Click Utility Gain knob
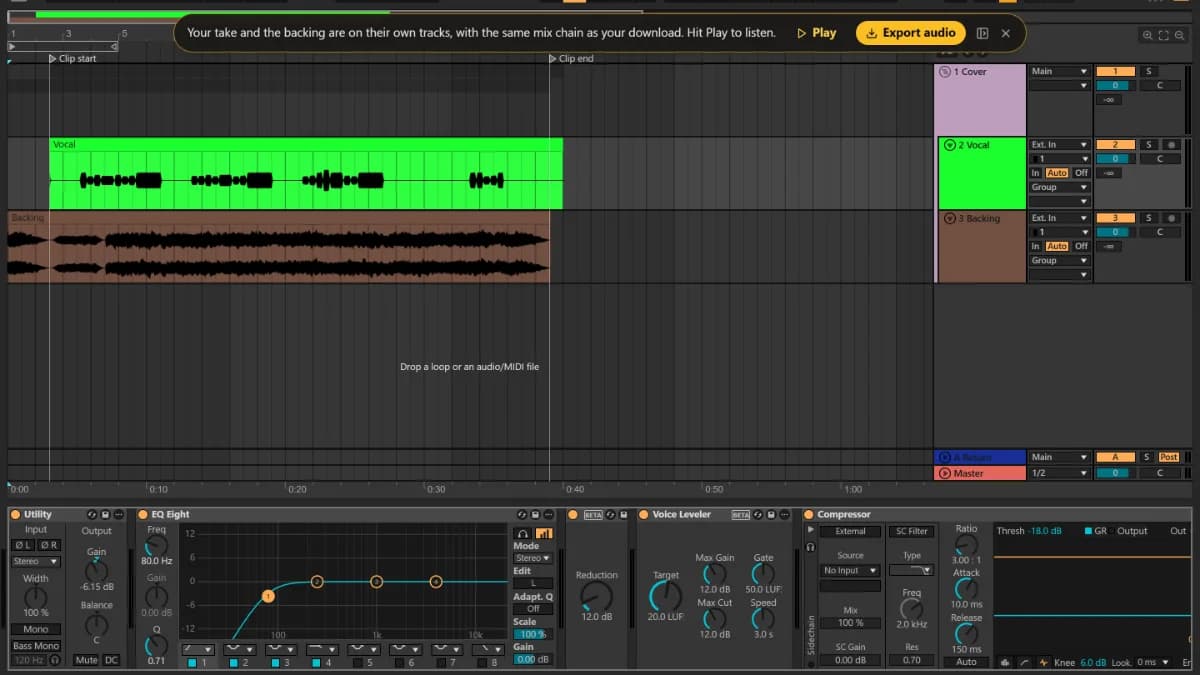 click(x=96, y=571)
